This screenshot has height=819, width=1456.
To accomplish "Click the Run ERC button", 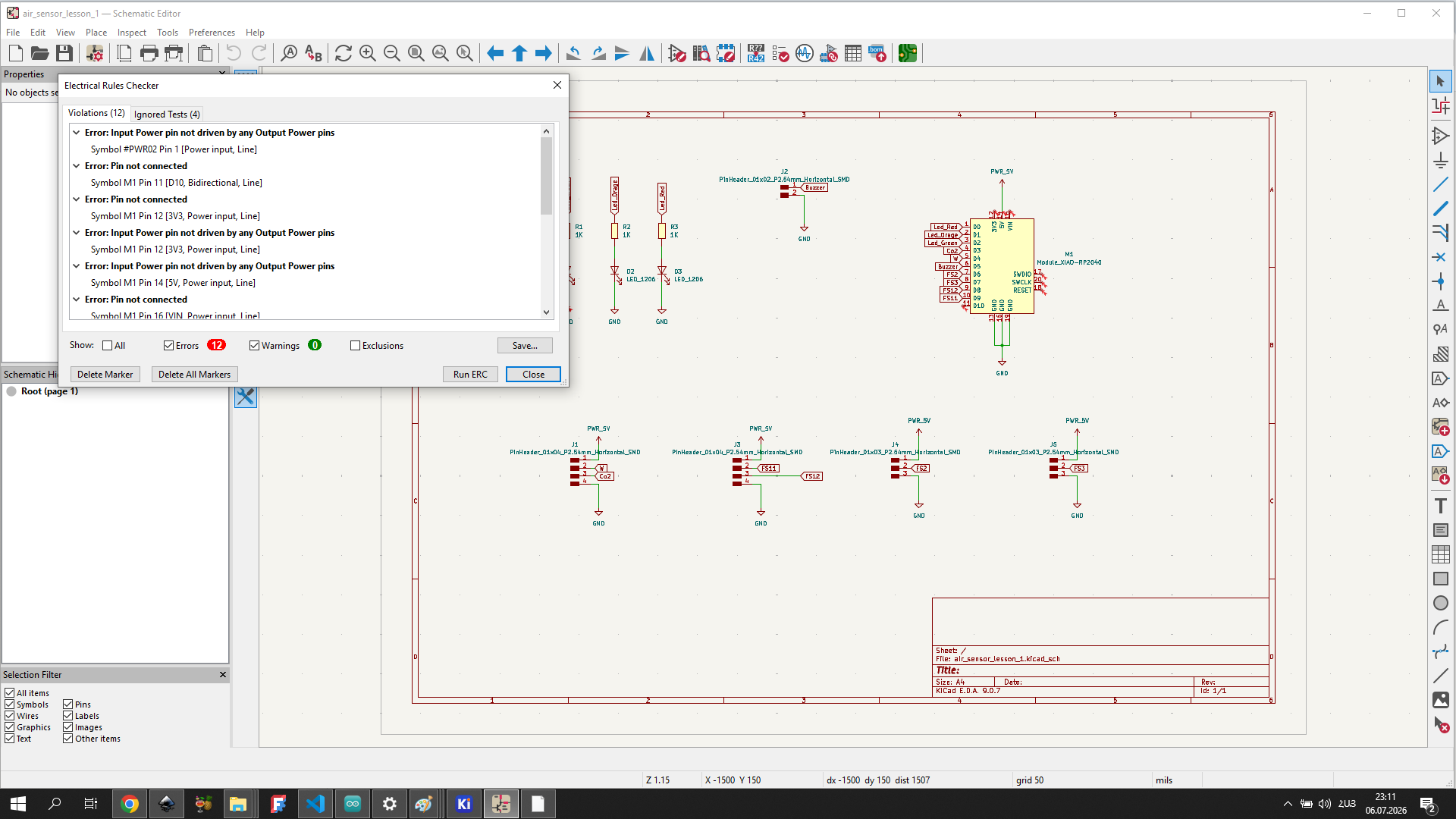I will click(470, 375).
